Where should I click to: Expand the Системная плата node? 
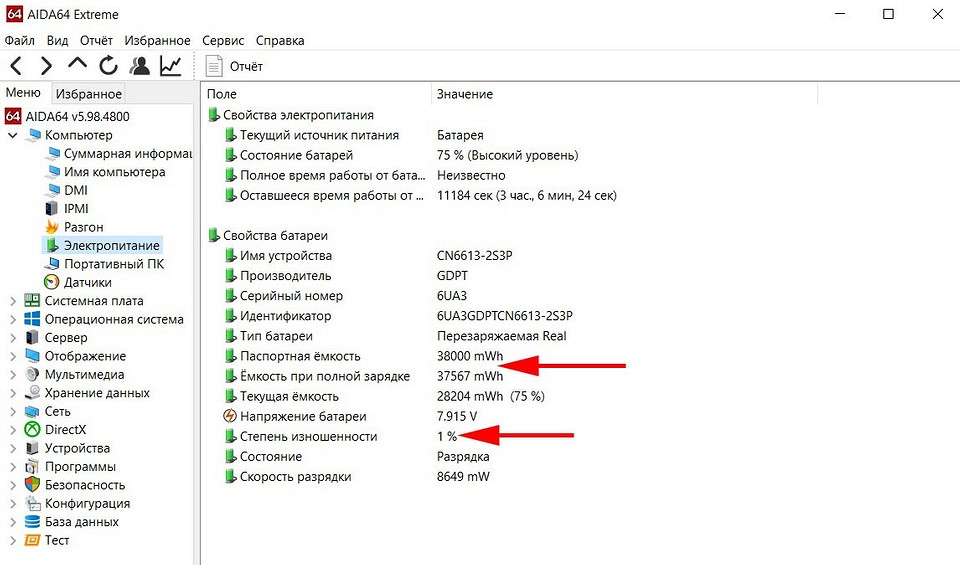12,301
